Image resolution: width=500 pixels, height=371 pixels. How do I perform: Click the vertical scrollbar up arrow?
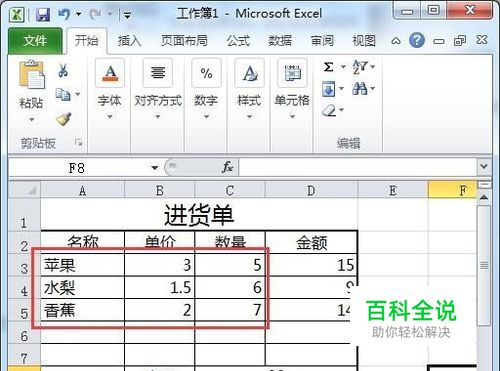[484, 197]
